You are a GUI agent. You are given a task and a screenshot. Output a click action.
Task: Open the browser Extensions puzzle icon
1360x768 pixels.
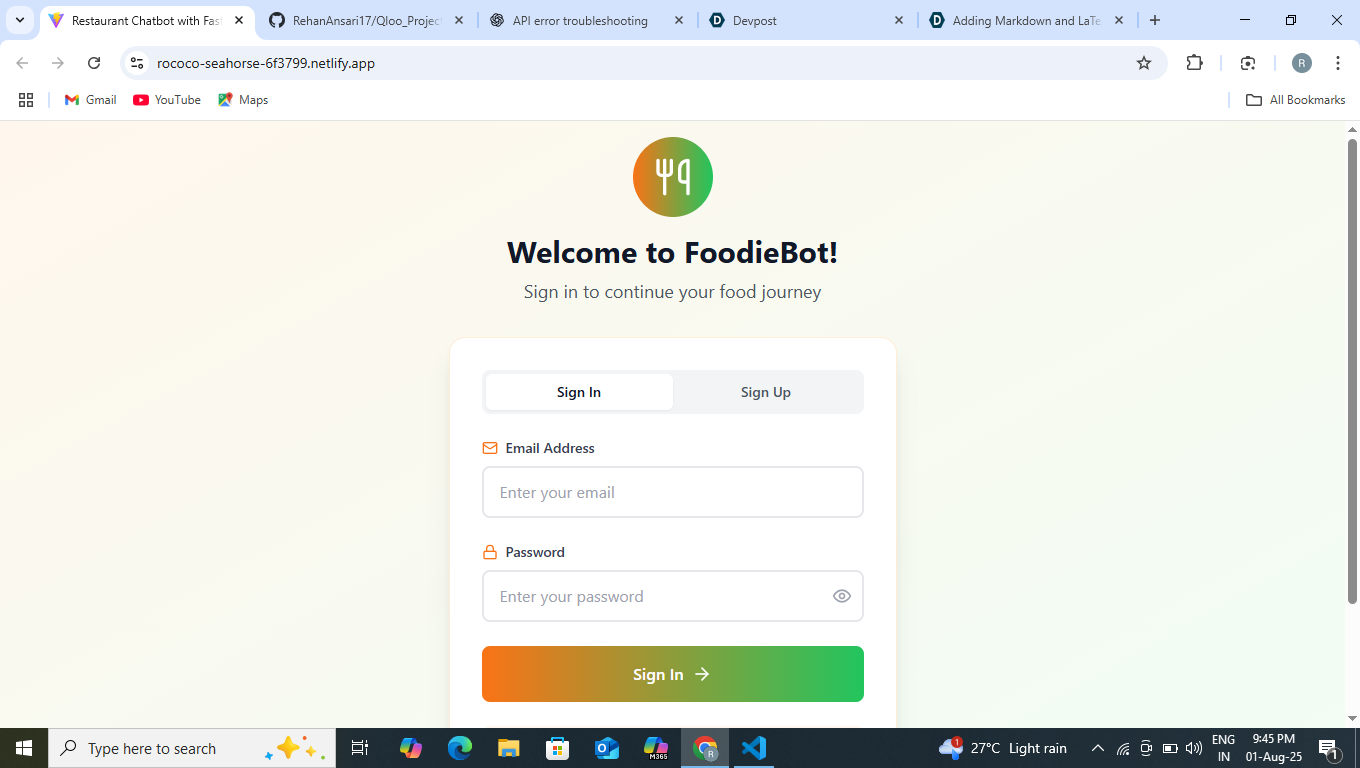tap(1194, 63)
